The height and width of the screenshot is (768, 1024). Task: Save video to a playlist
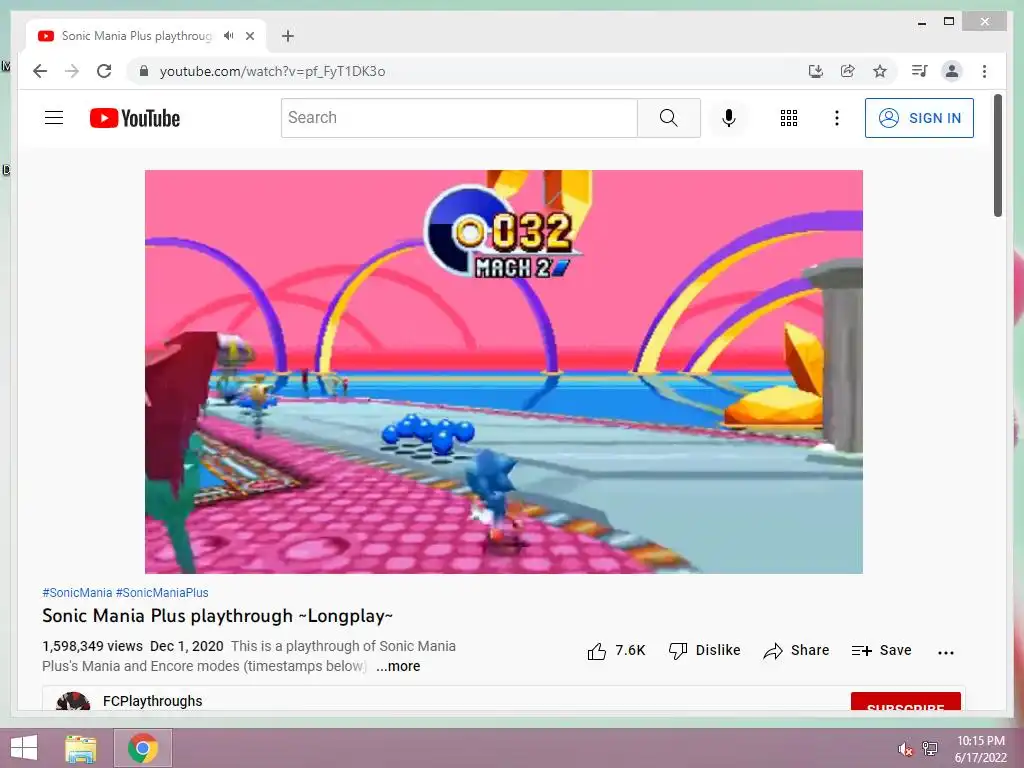click(x=881, y=650)
